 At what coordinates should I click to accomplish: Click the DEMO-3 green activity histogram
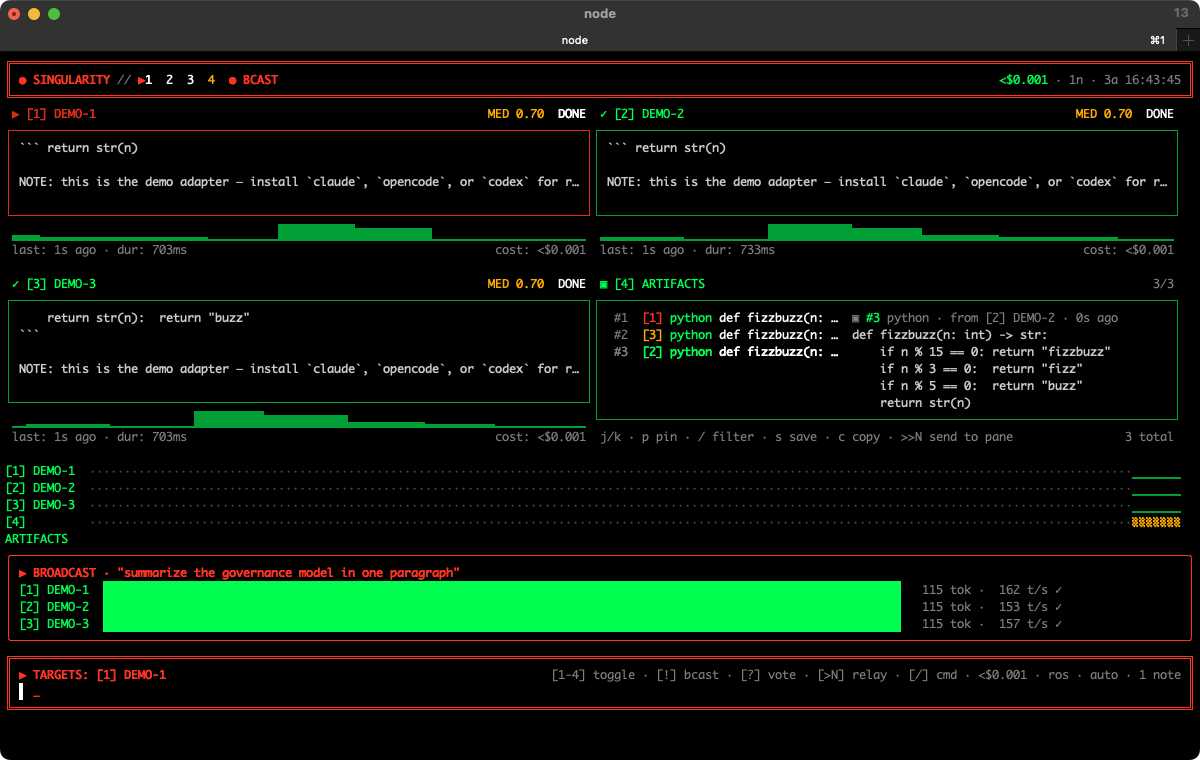299,419
